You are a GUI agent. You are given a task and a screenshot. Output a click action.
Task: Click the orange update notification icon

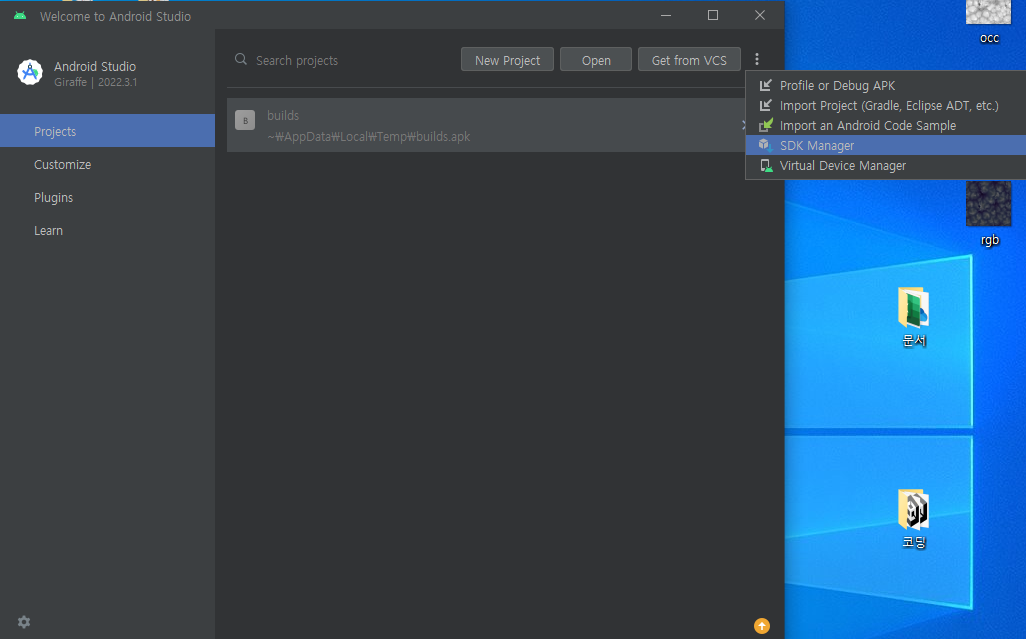[762, 626]
